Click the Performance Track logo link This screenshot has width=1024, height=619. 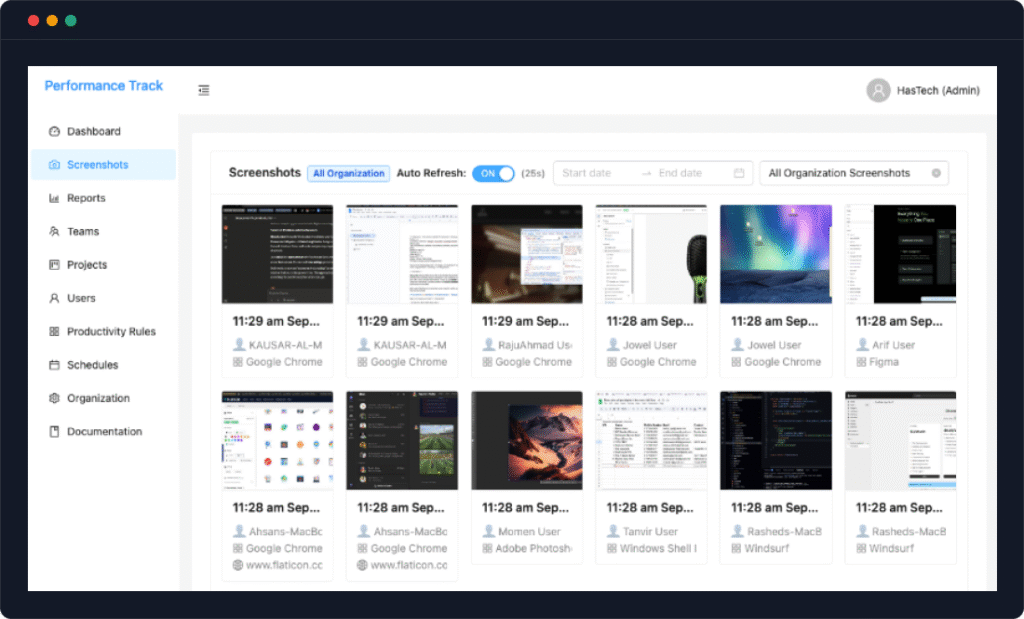tap(103, 86)
